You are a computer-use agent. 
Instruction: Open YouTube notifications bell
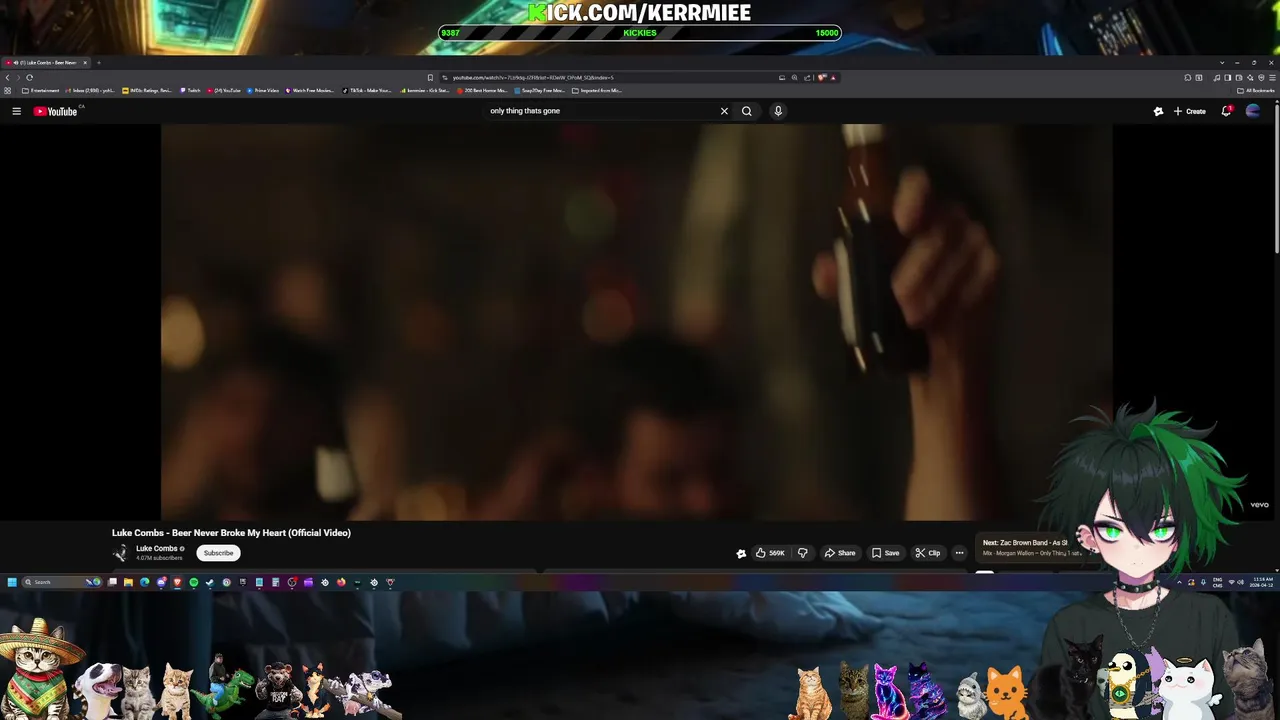(x=1226, y=111)
